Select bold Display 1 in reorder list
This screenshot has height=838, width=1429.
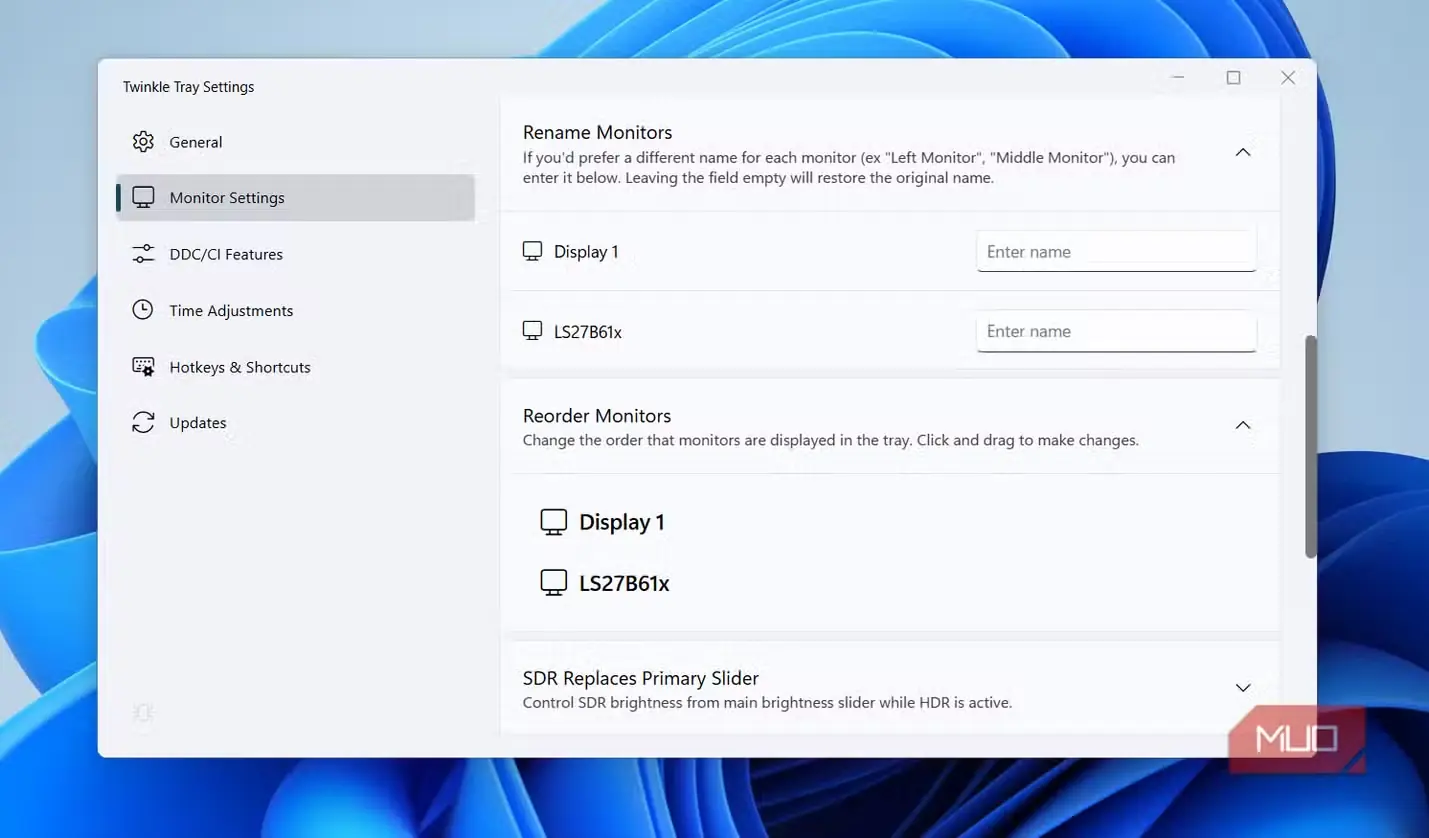pos(622,522)
